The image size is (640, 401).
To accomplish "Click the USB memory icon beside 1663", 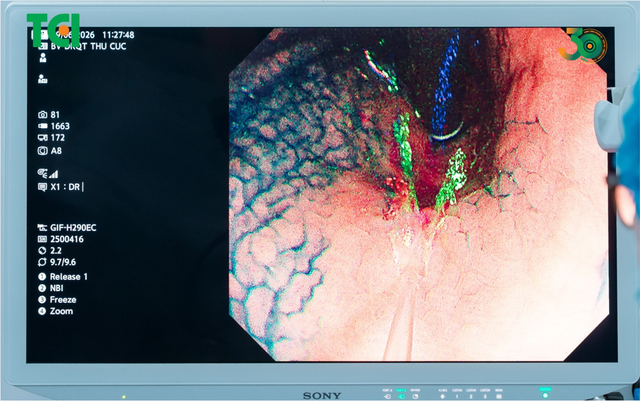I will (x=42, y=126).
